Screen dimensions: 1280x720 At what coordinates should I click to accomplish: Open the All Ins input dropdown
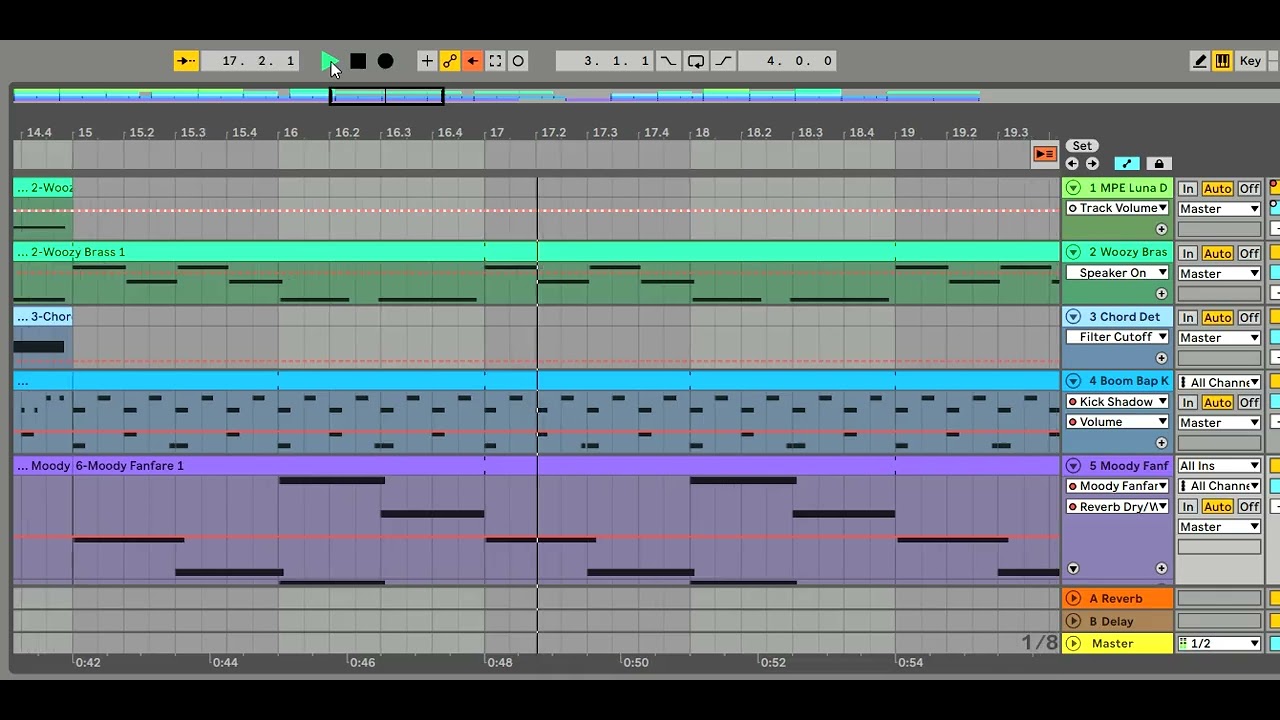1219,466
